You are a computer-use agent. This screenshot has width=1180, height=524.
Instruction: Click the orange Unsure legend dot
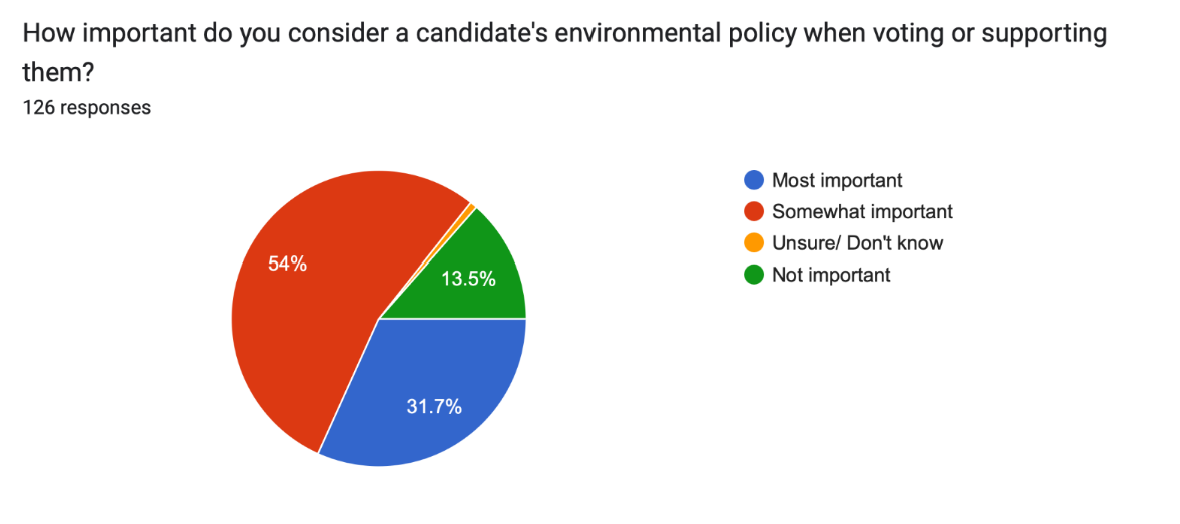754,243
